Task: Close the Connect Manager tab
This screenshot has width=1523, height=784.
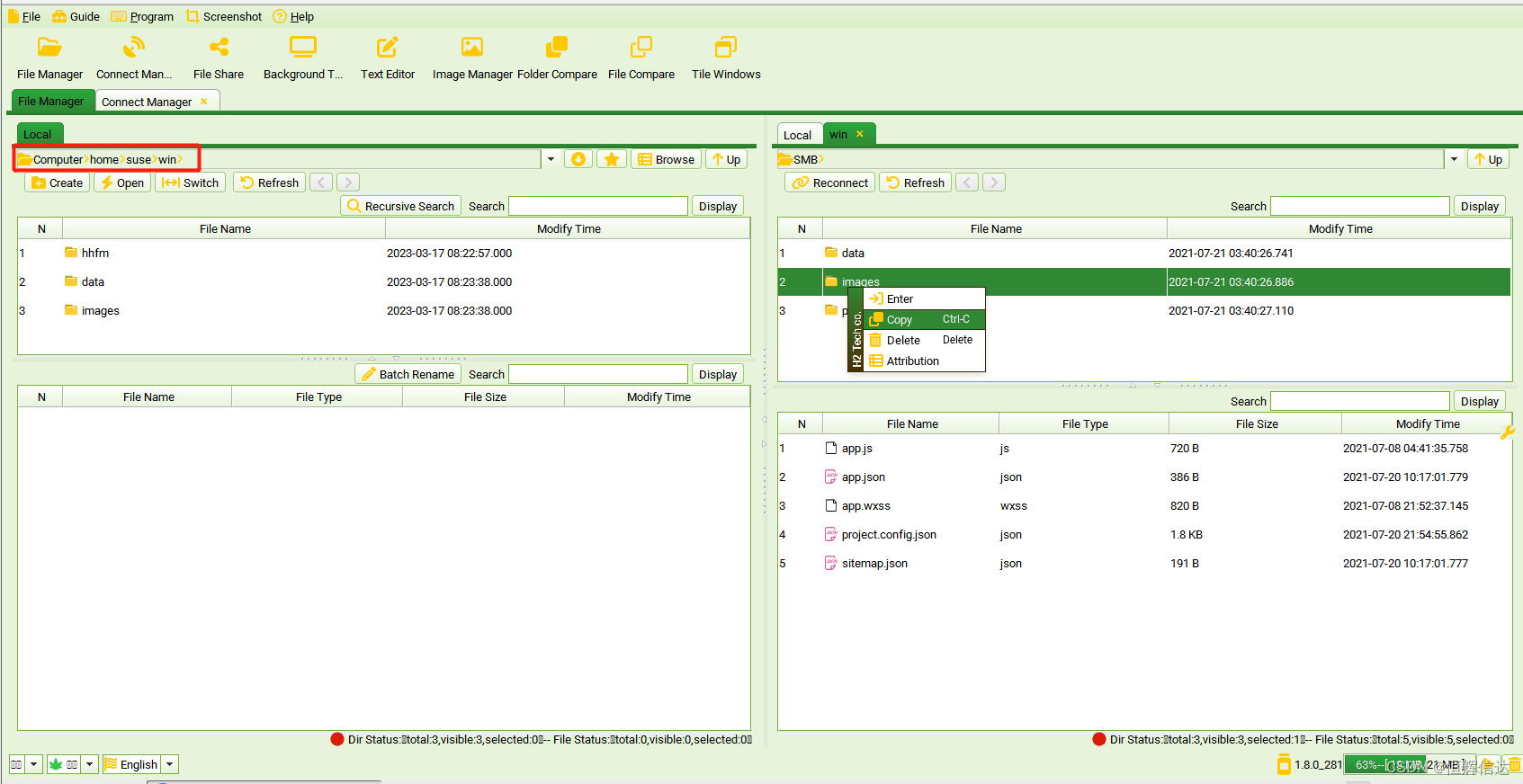Action: [204, 102]
